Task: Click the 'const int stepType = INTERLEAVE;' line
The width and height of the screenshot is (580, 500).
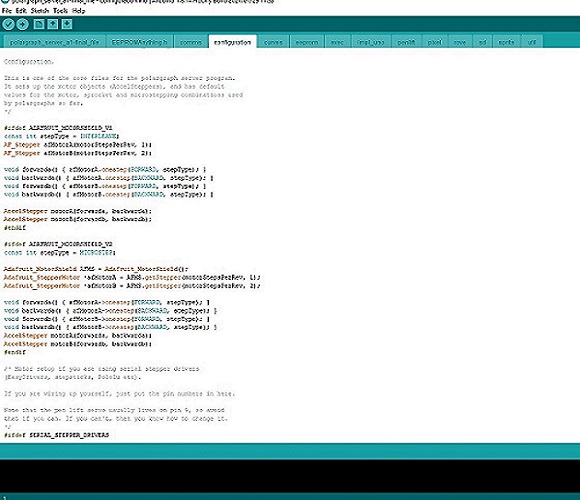Action: 61,136
